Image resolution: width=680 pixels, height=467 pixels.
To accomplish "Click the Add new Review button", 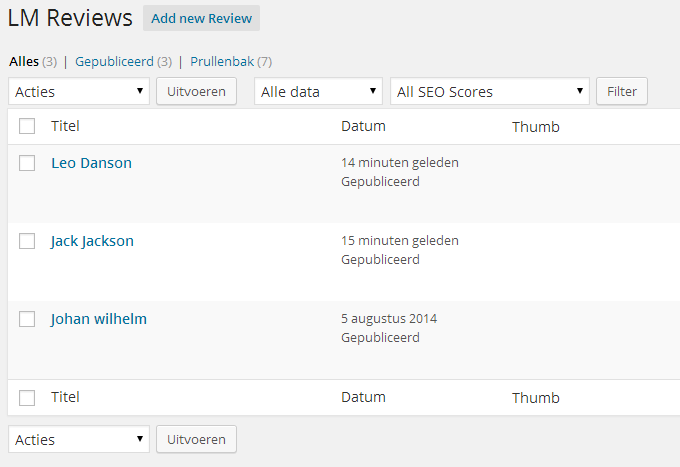I will (201, 18).
